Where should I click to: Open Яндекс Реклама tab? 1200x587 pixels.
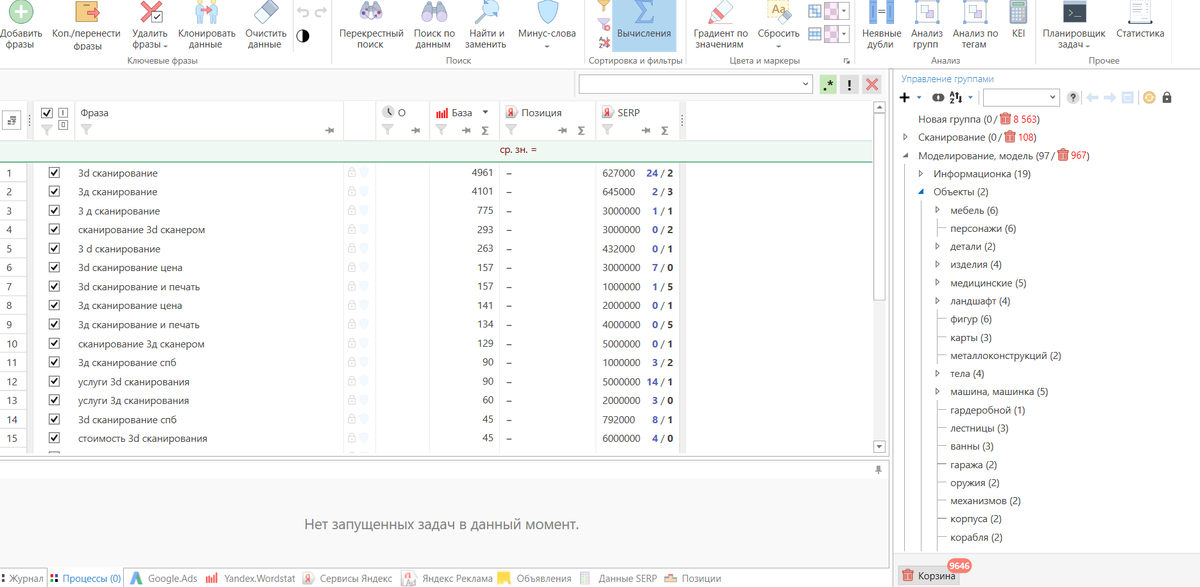pyautogui.click(x=448, y=578)
